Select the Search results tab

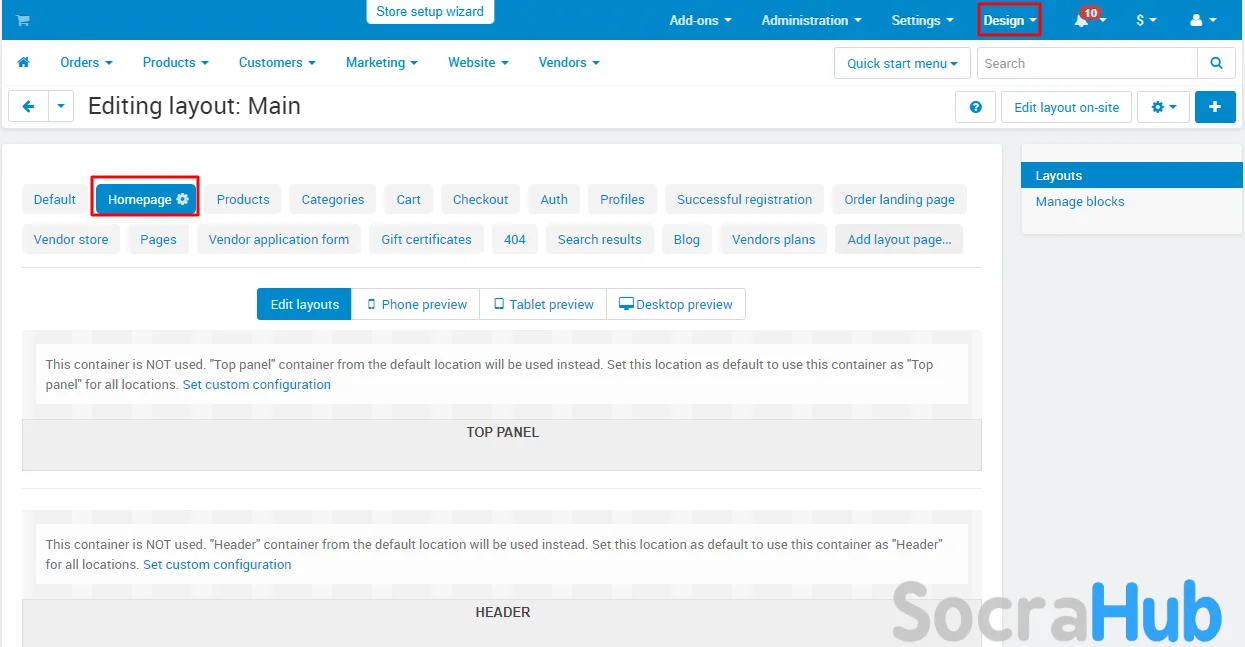[600, 239]
